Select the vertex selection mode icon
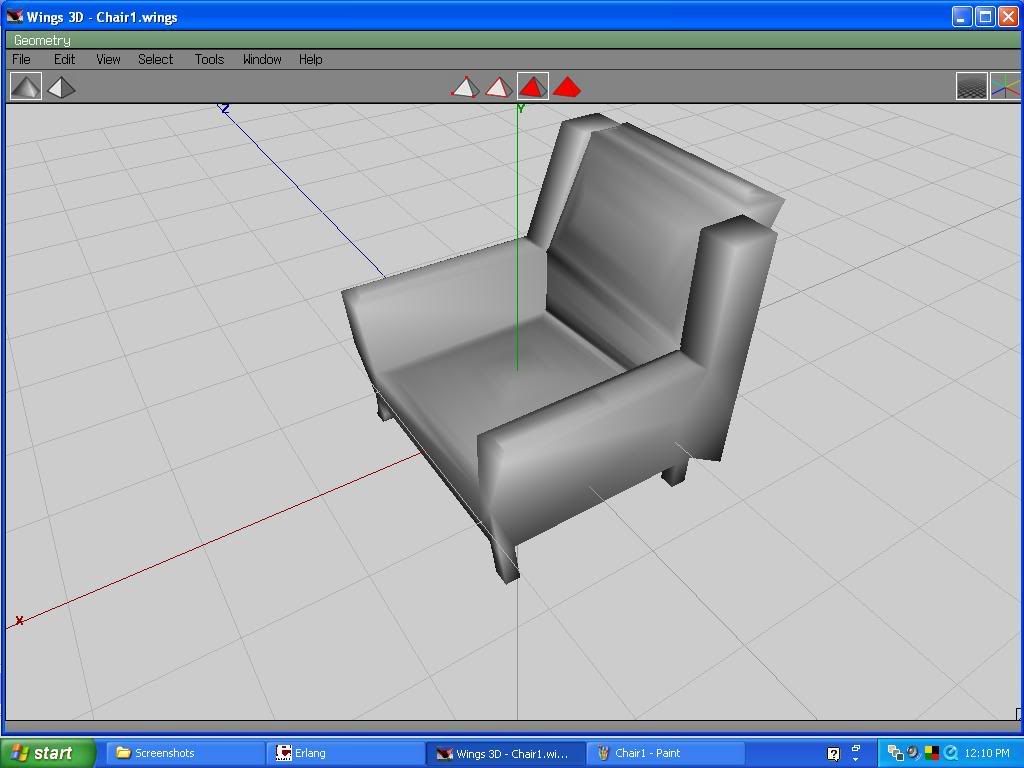The height and width of the screenshot is (768, 1024). tap(465, 87)
